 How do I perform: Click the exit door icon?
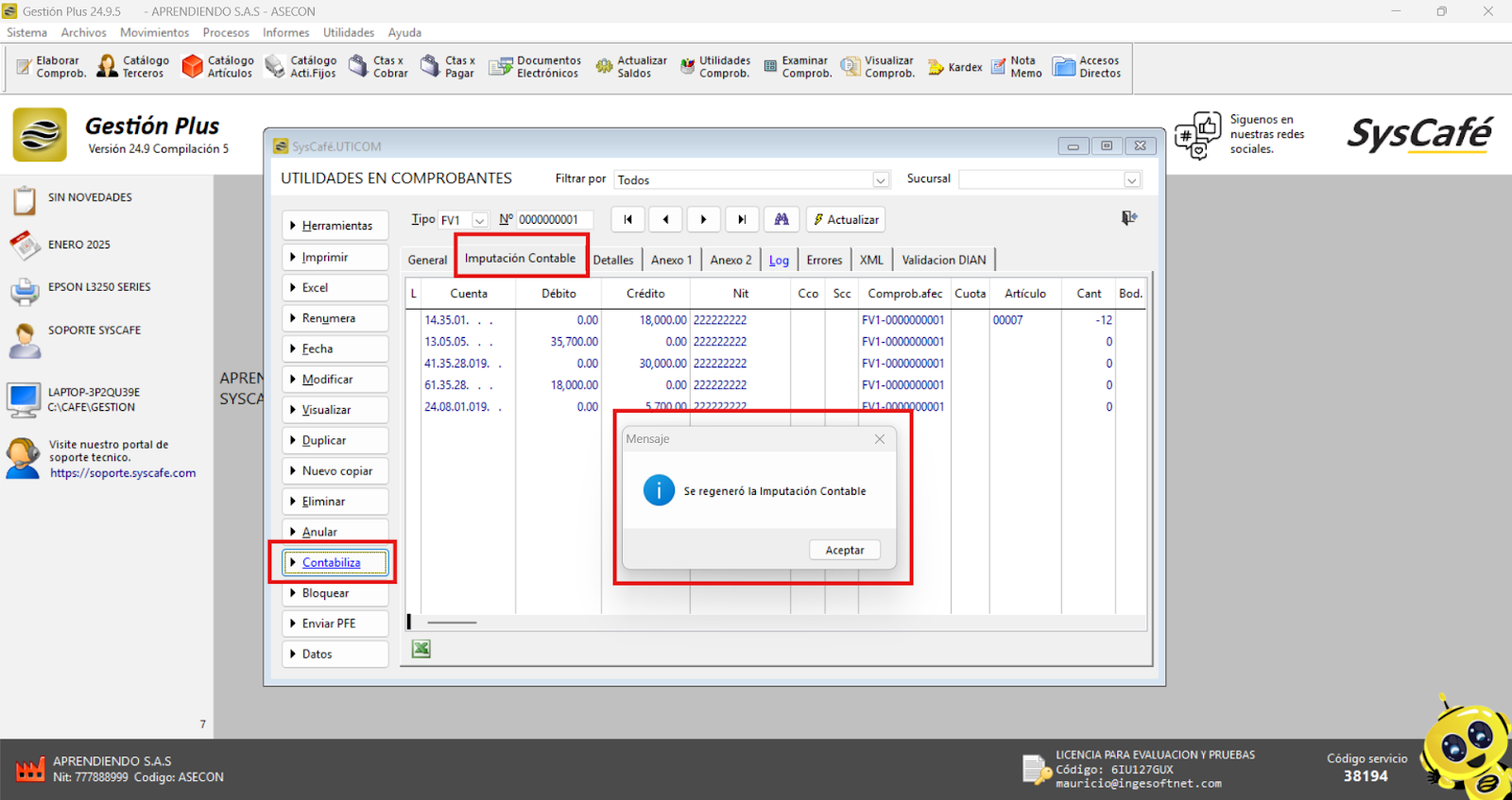(1128, 218)
